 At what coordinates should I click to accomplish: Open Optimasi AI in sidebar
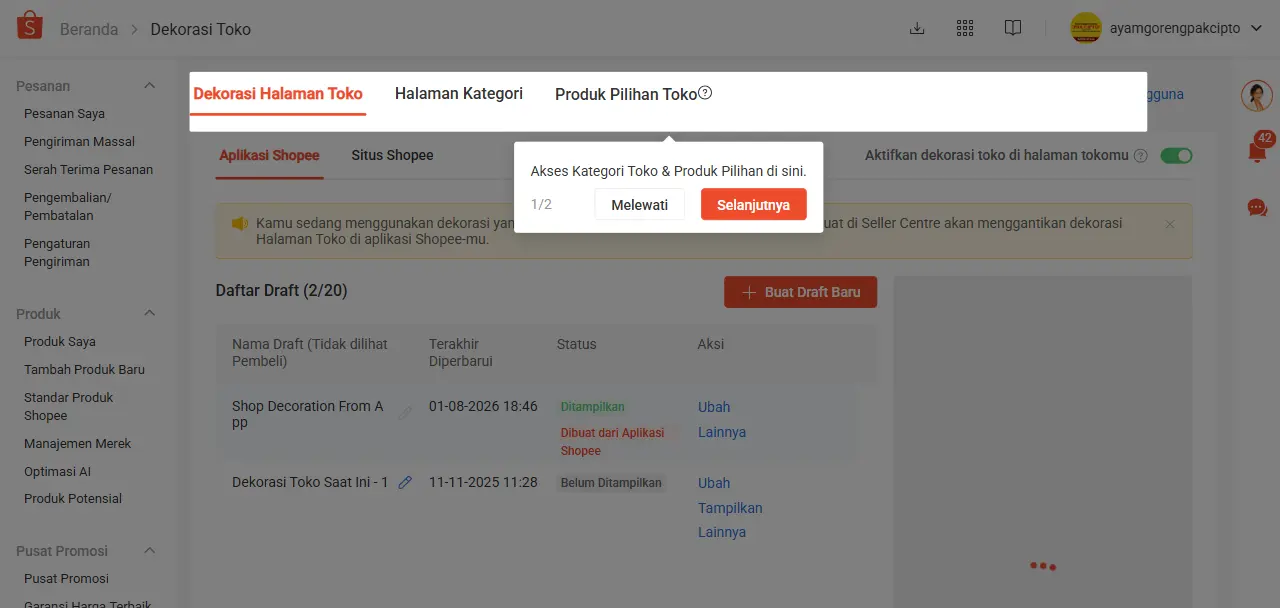click(57, 472)
